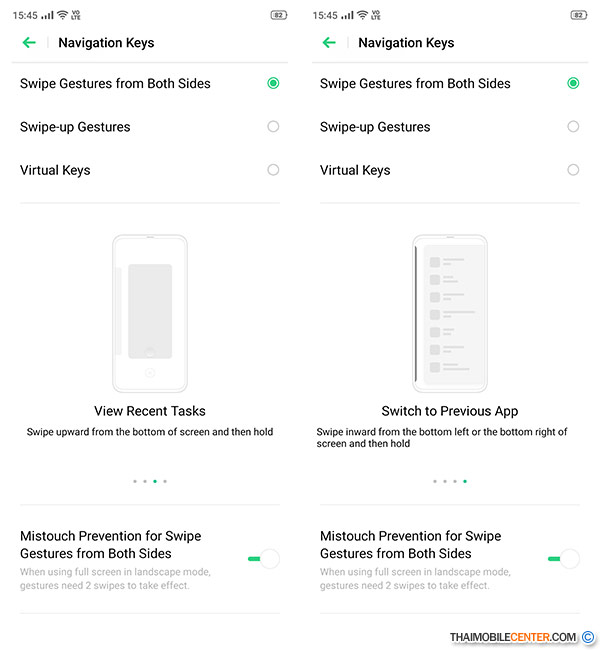The width and height of the screenshot is (600, 650).
Task: Tap the copyright icon beside thaimobilecenter.com
Action: 588,637
